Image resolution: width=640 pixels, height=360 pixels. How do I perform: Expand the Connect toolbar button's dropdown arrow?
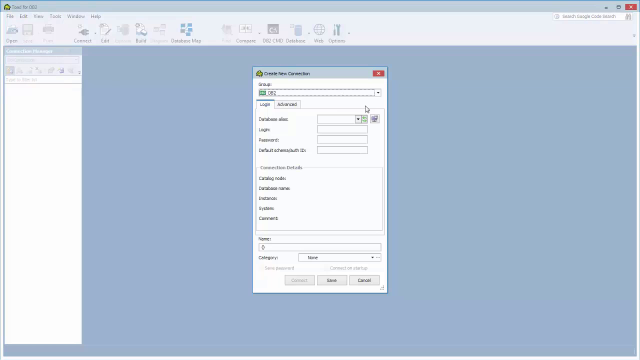coord(95,33)
